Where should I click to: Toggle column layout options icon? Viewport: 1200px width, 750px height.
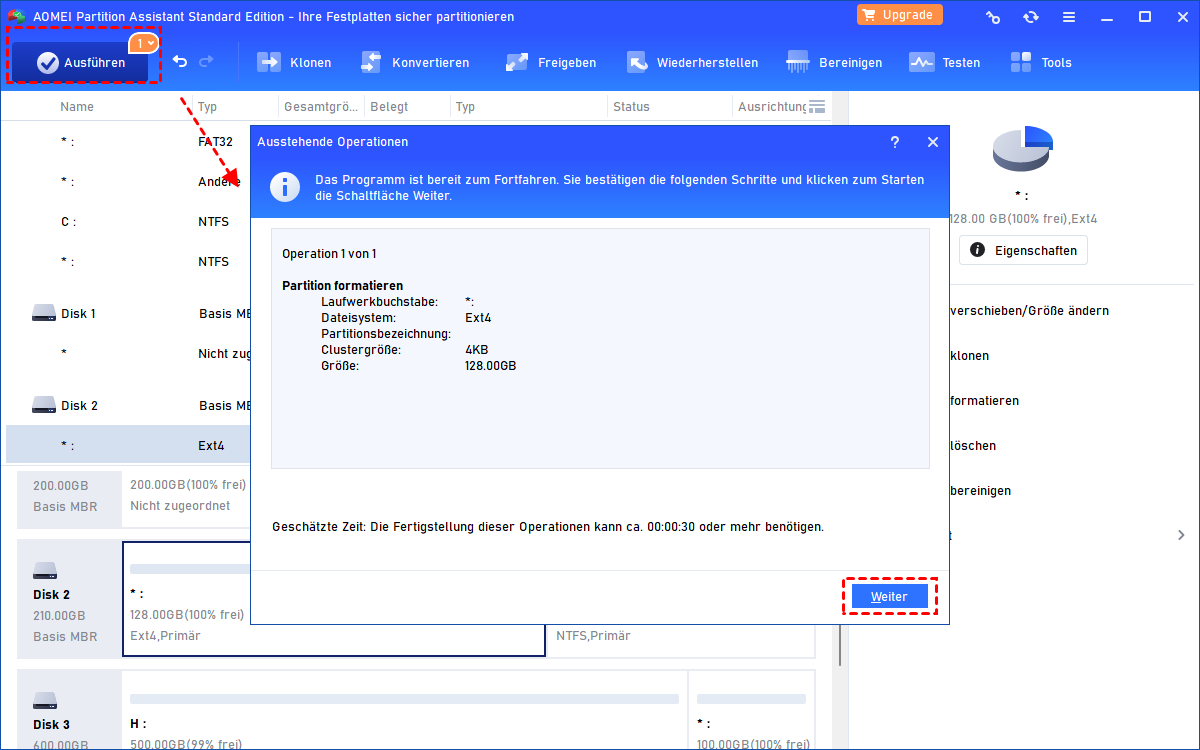(817, 107)
